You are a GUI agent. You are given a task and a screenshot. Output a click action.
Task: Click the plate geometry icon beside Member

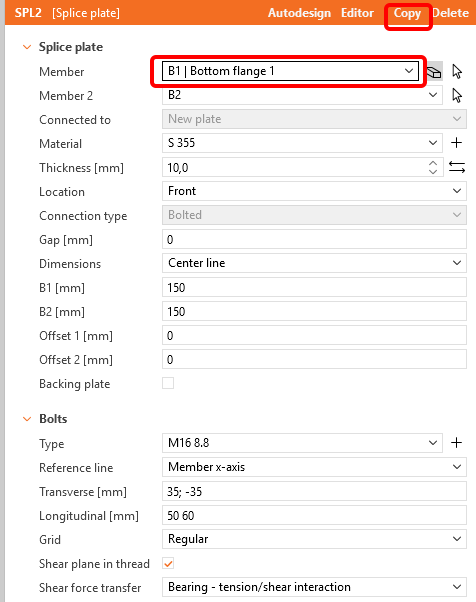(x=435, y=72)
